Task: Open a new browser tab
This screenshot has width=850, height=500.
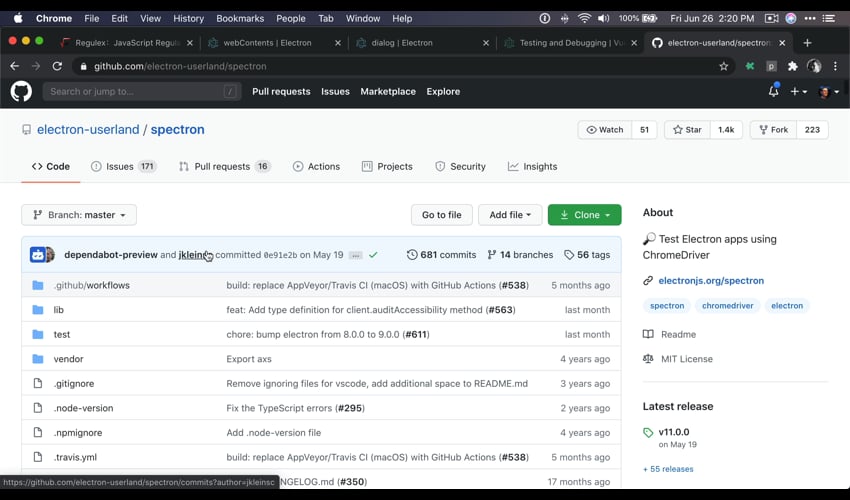Action: (x=808, y=43)
